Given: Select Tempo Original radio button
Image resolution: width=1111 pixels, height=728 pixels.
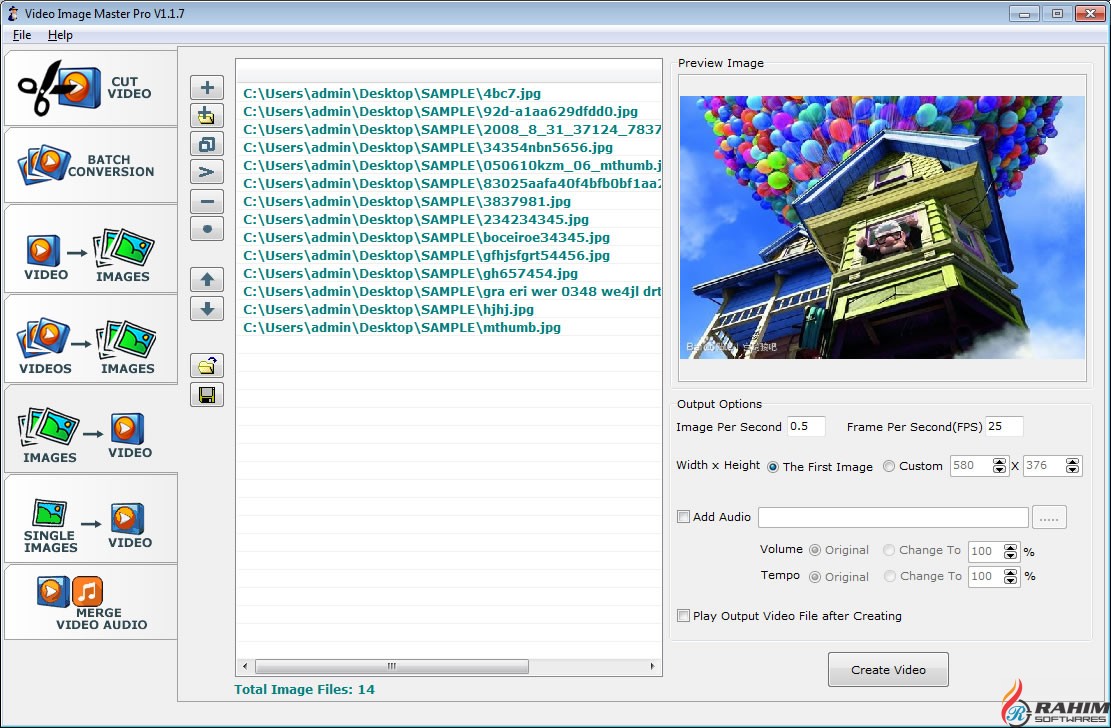Looking at the screenshot, I should [815, 576].
